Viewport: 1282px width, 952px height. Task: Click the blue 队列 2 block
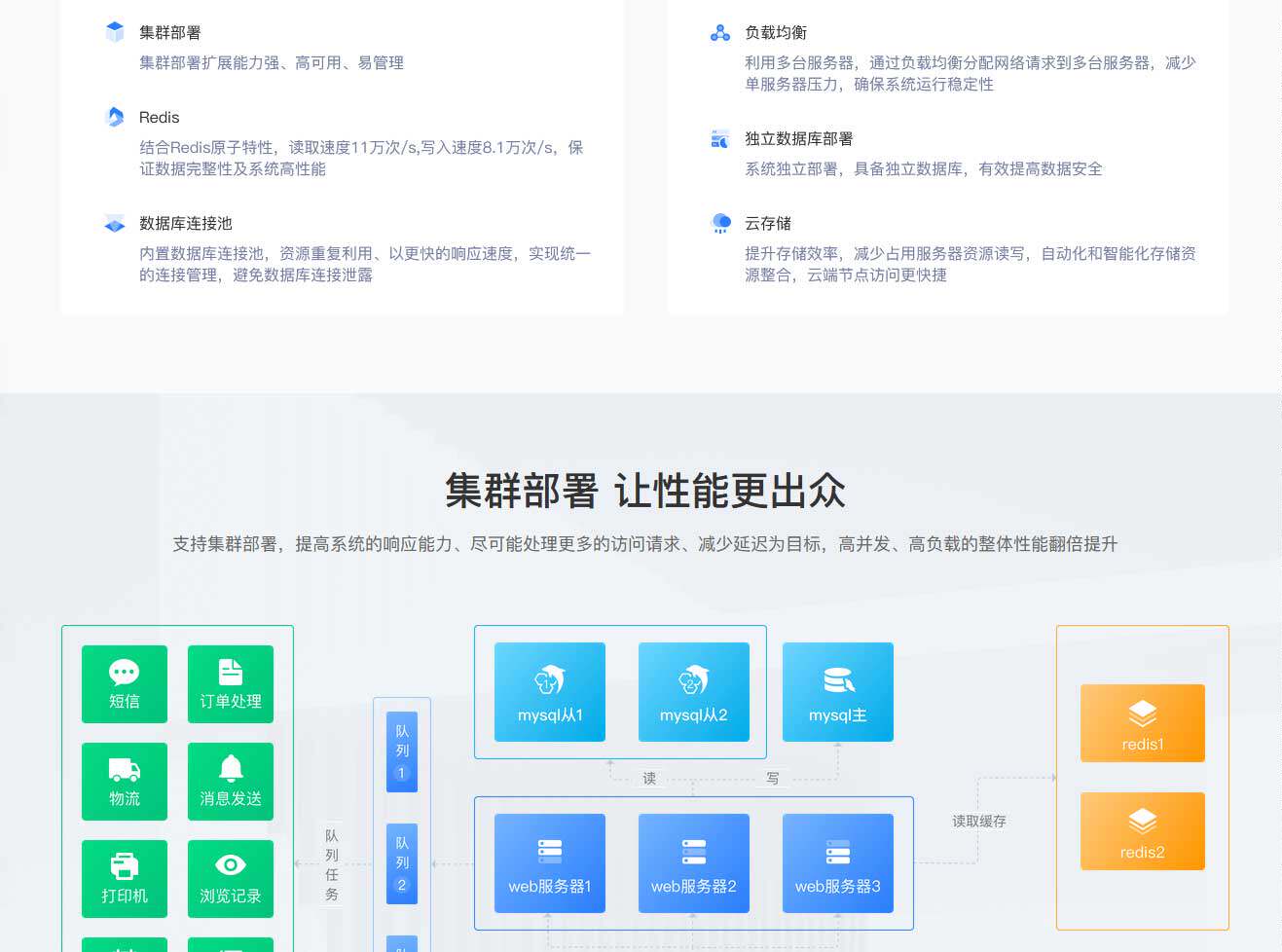click(402, 864)
